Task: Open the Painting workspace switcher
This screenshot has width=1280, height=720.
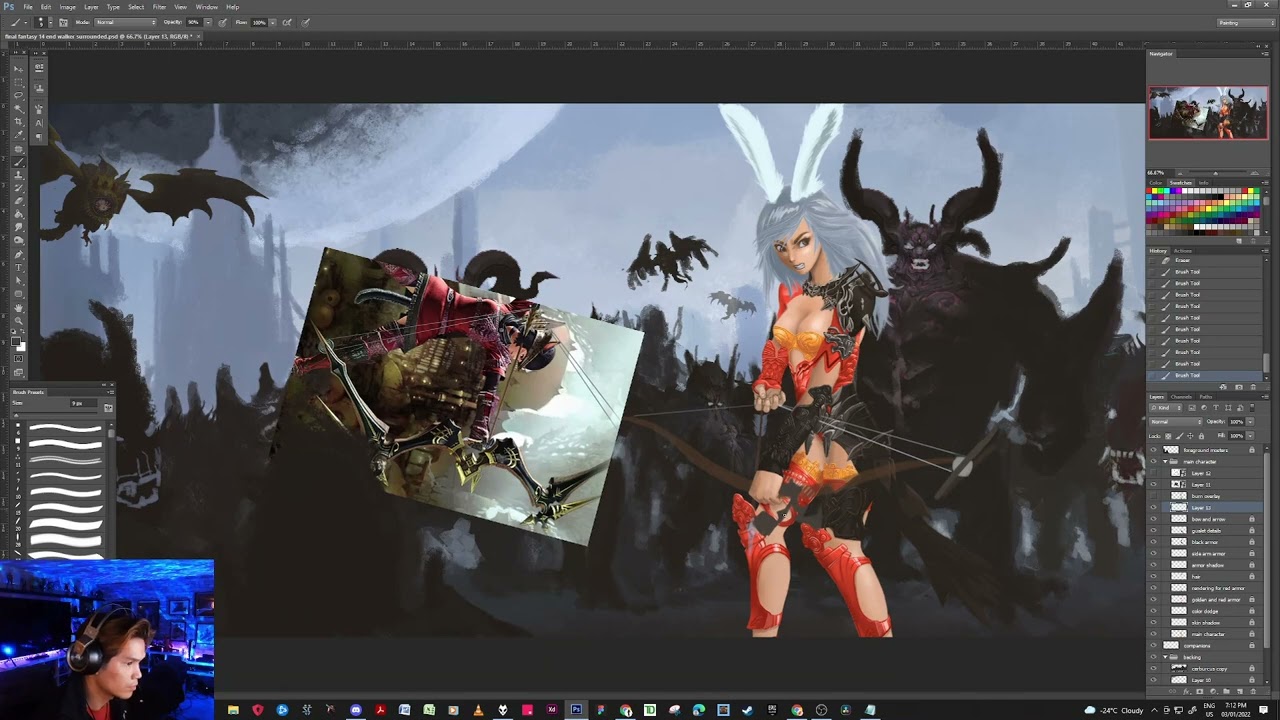Action: 1246,22
